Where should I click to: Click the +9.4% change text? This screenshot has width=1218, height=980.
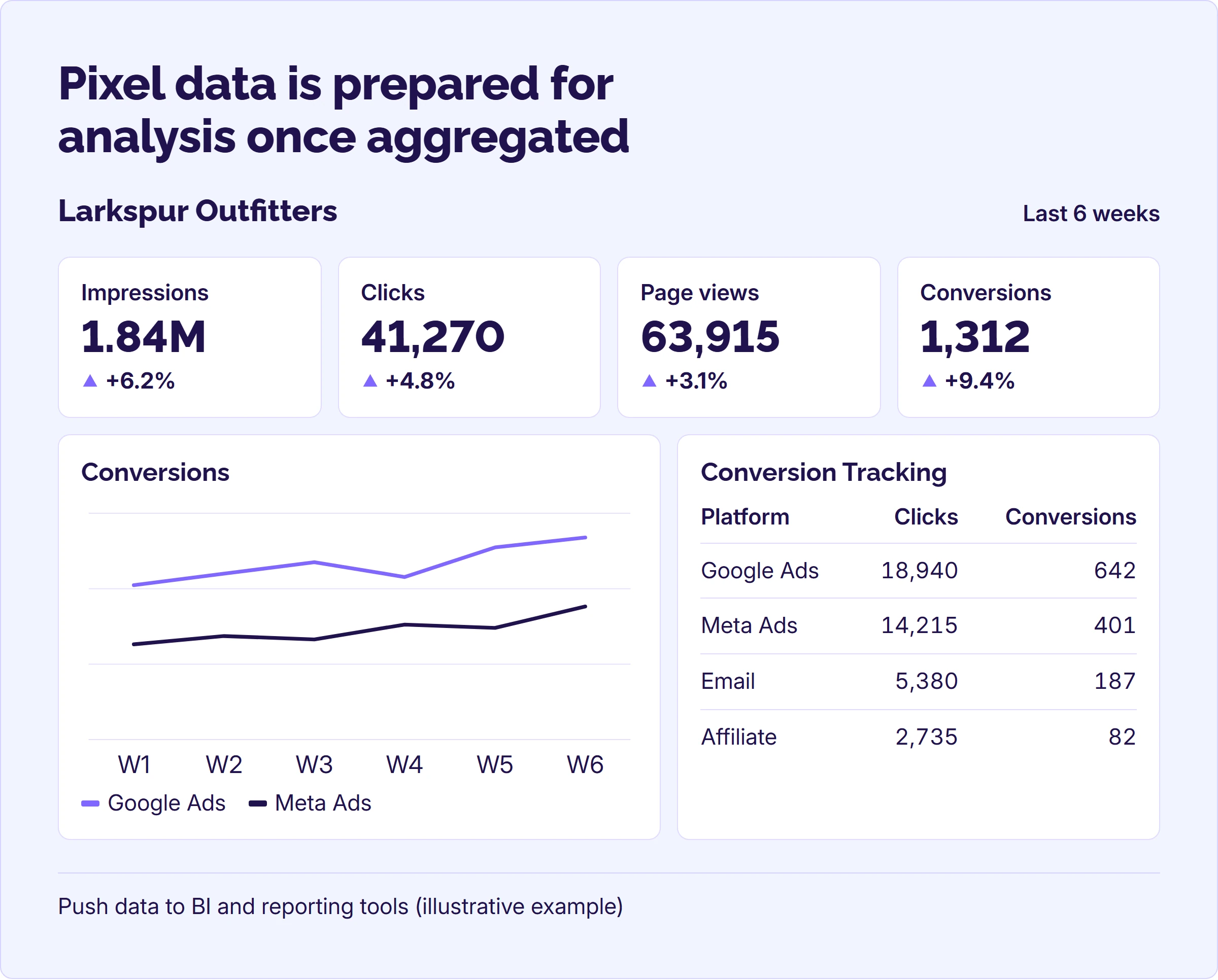point(979,381)
